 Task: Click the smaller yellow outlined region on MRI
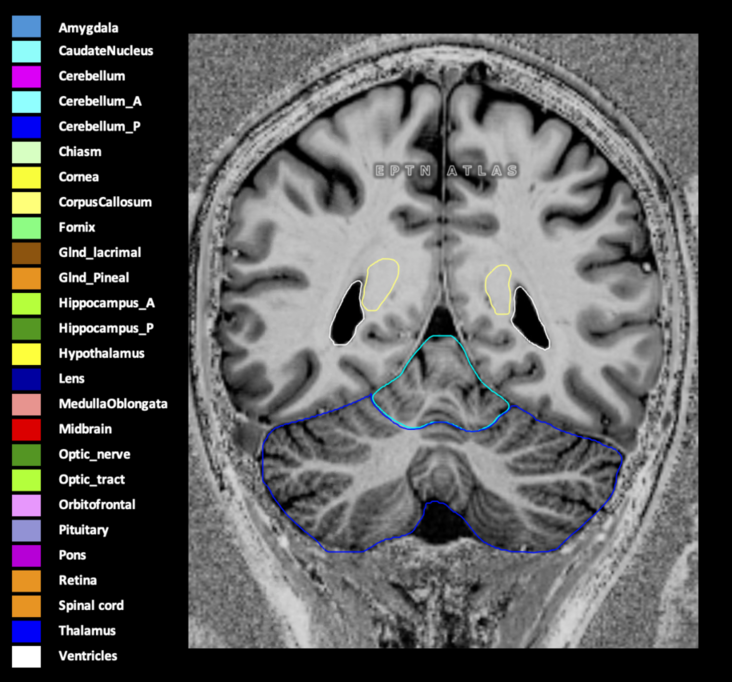click(499, 289)
